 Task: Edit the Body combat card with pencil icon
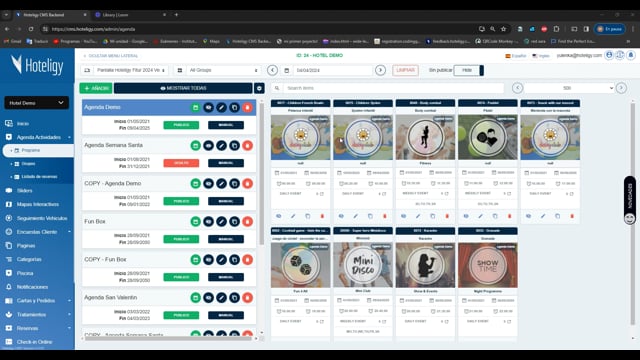[x=418, y=216]
